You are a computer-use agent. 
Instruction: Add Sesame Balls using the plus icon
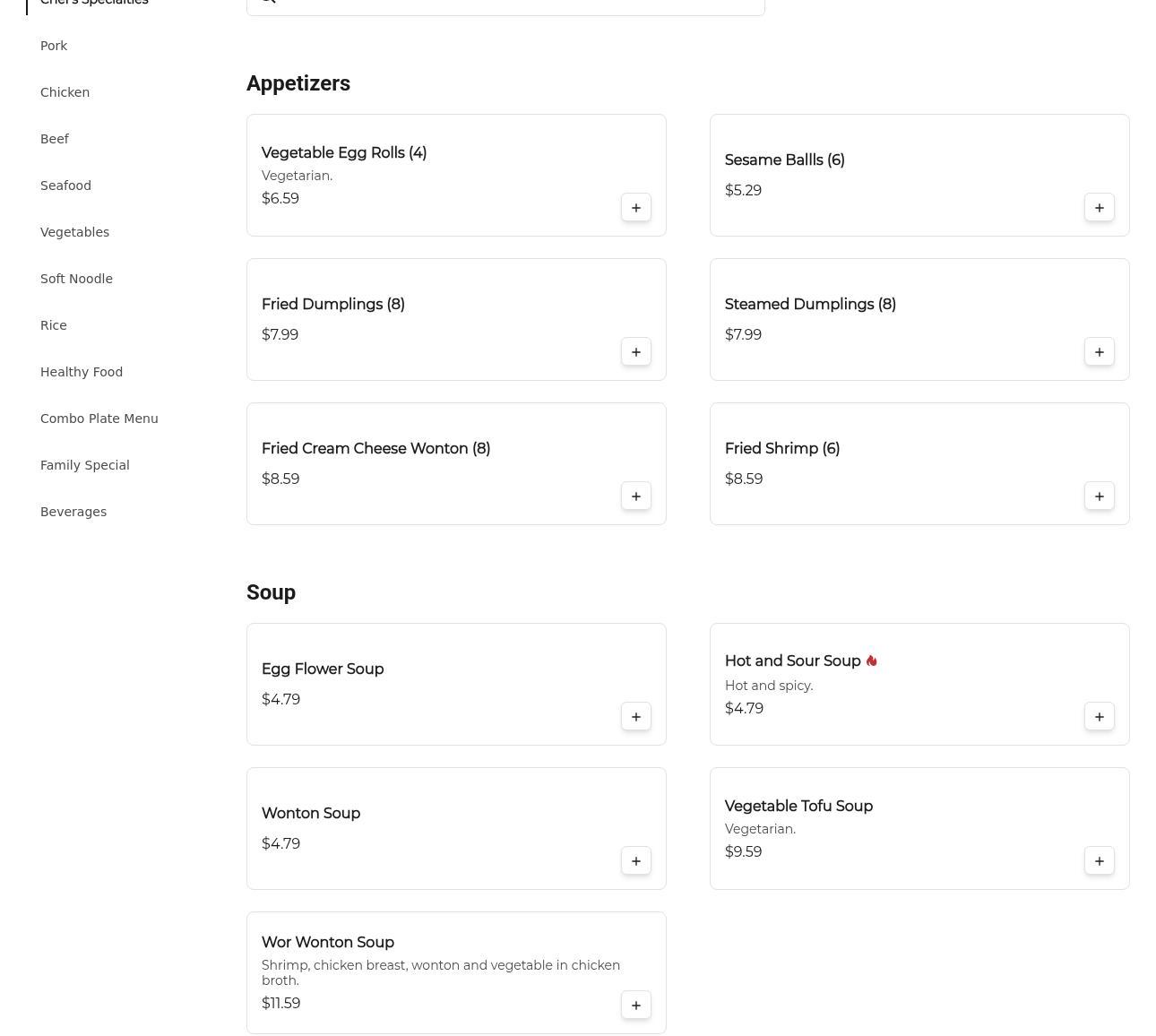[1099, 208]
